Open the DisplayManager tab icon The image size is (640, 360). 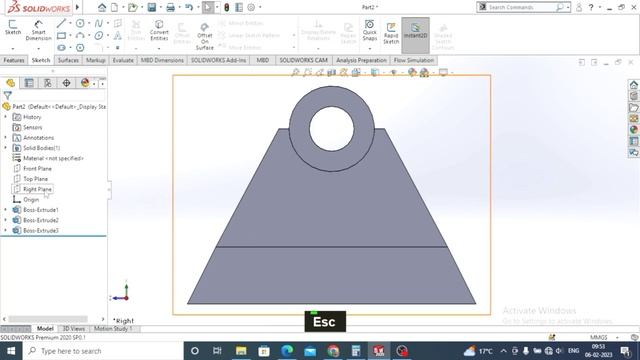tap(85, 83)
